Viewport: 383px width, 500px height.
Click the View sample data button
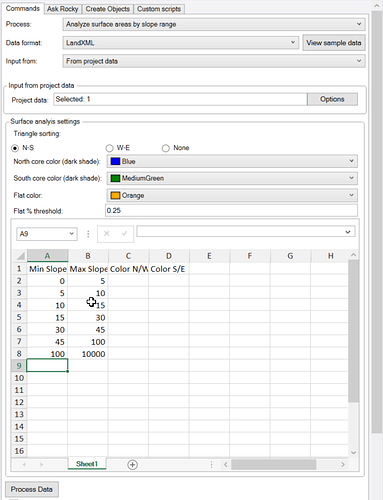pyautogui.click(x=334, y=43)
